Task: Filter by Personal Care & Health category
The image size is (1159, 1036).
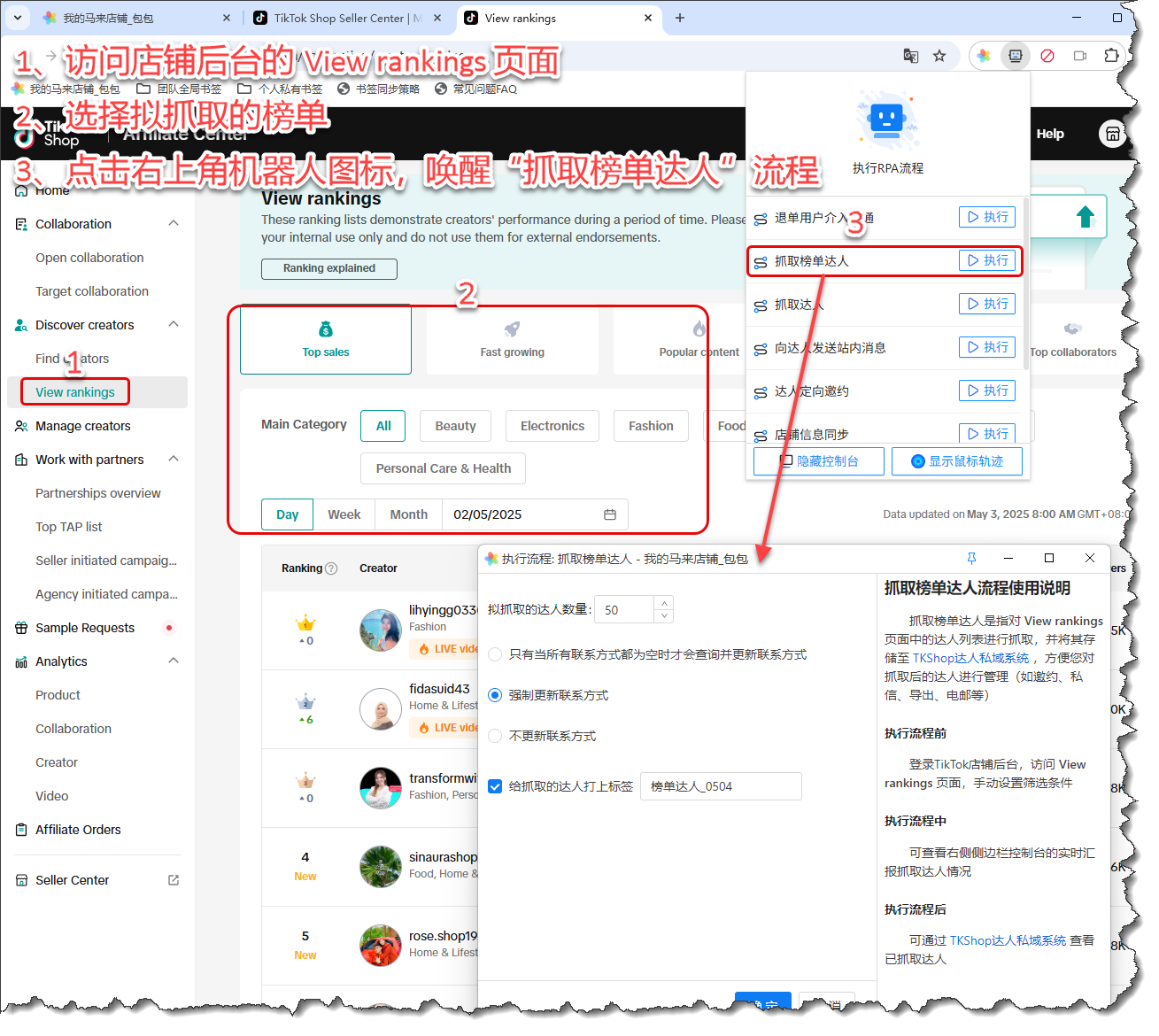Action: pyautogui.click(x=444, y=468)
